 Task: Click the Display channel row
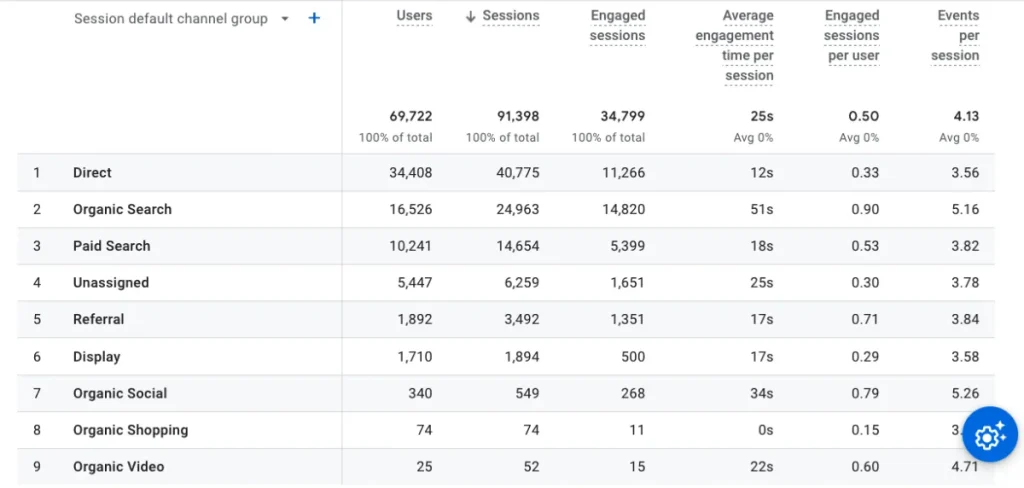(96, 357)
